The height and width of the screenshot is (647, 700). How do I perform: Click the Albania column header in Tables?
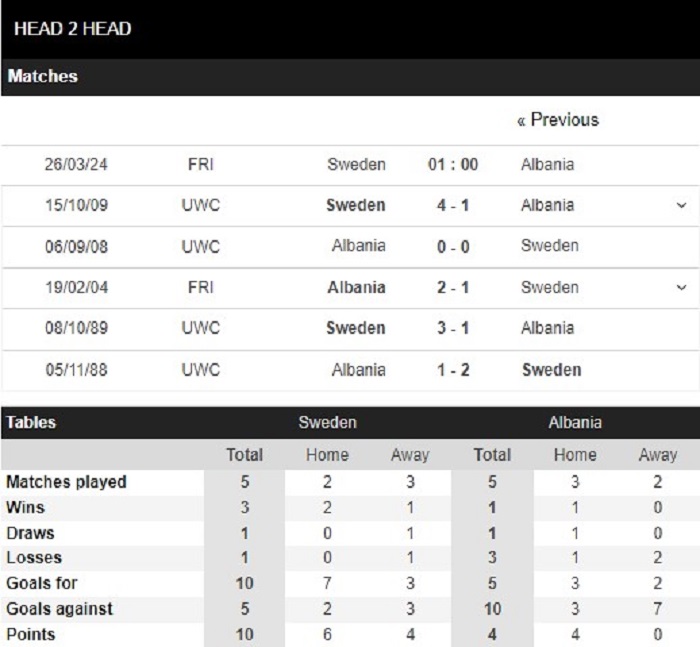(x=575, y=422)
